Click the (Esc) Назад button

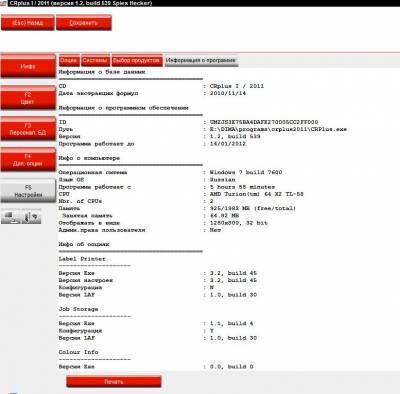coord(28,23)
